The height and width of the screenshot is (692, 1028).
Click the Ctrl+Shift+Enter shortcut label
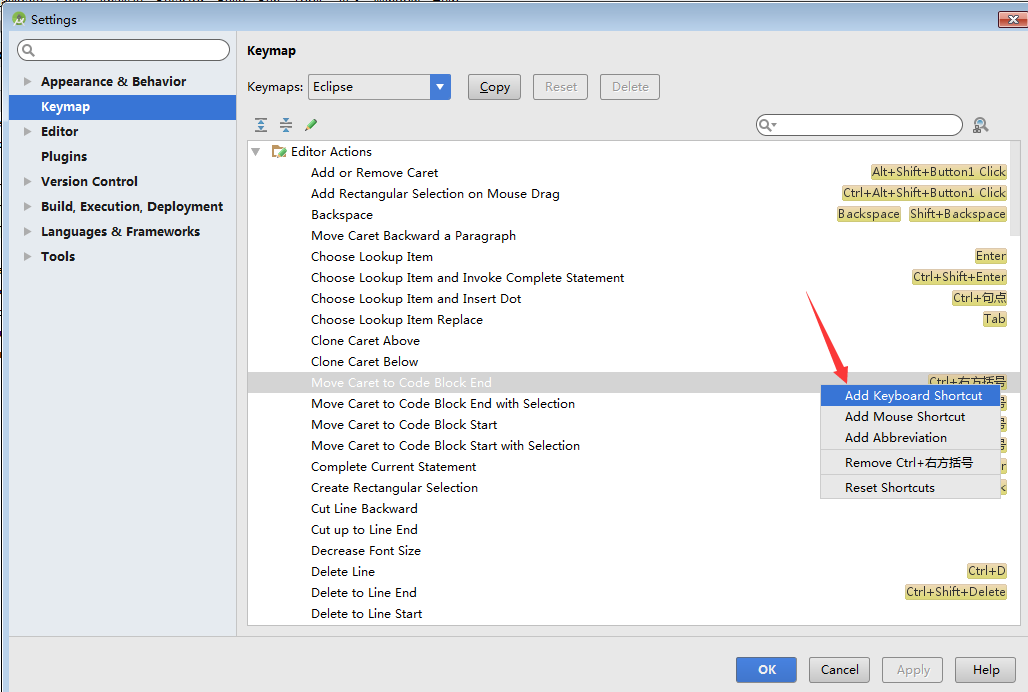[x=959, y=277]
